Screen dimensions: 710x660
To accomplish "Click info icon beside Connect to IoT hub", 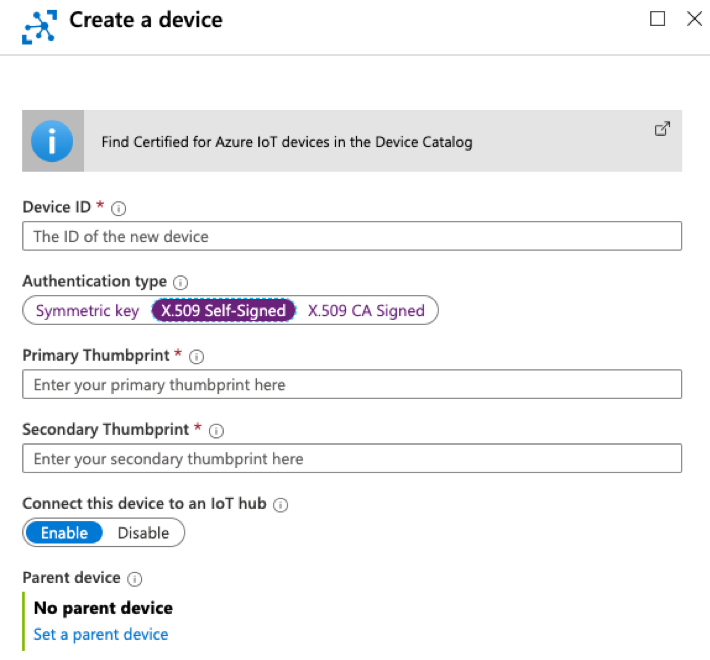I will point(281,505).
